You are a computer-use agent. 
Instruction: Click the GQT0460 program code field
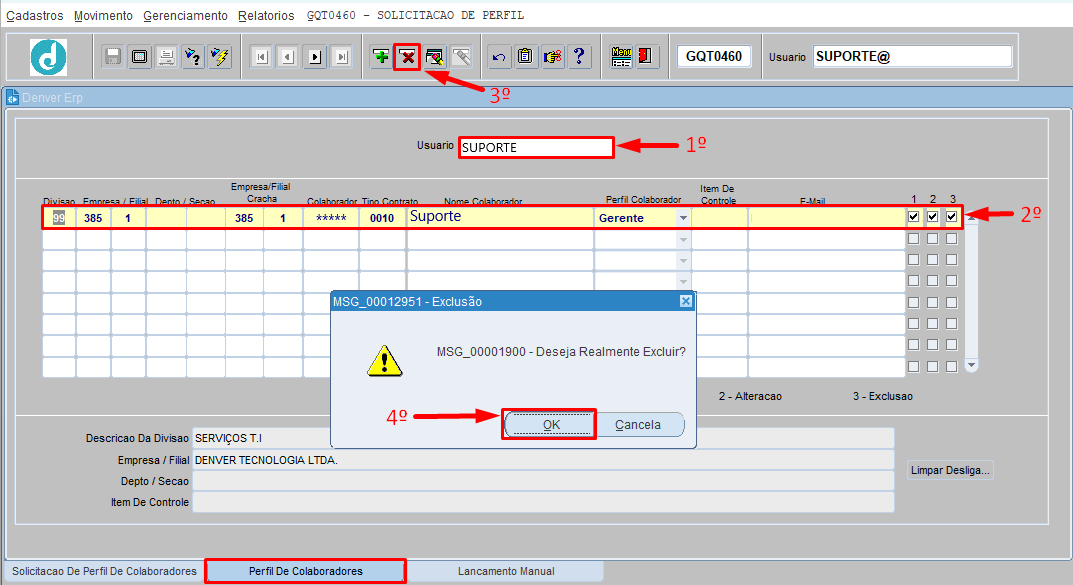pyautogui.click(x=714, y=57)
